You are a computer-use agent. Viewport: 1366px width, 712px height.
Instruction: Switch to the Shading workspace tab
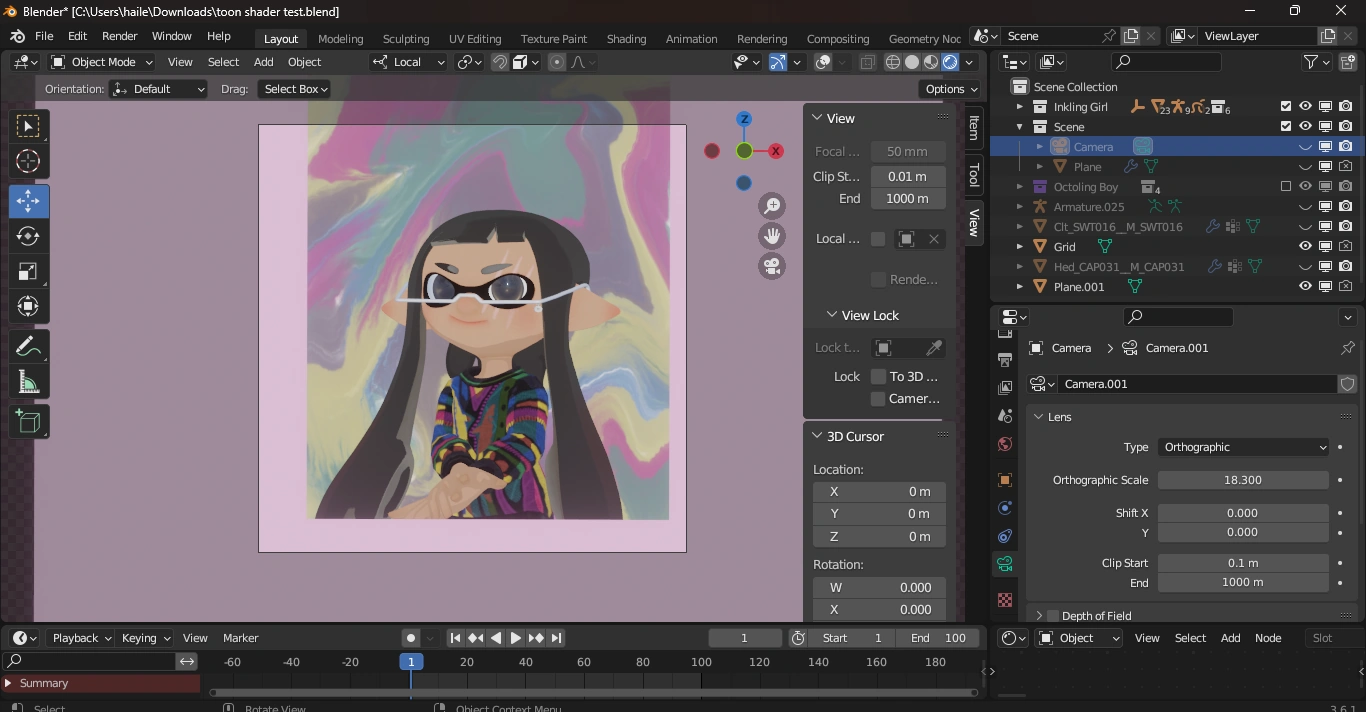point(626,39)
